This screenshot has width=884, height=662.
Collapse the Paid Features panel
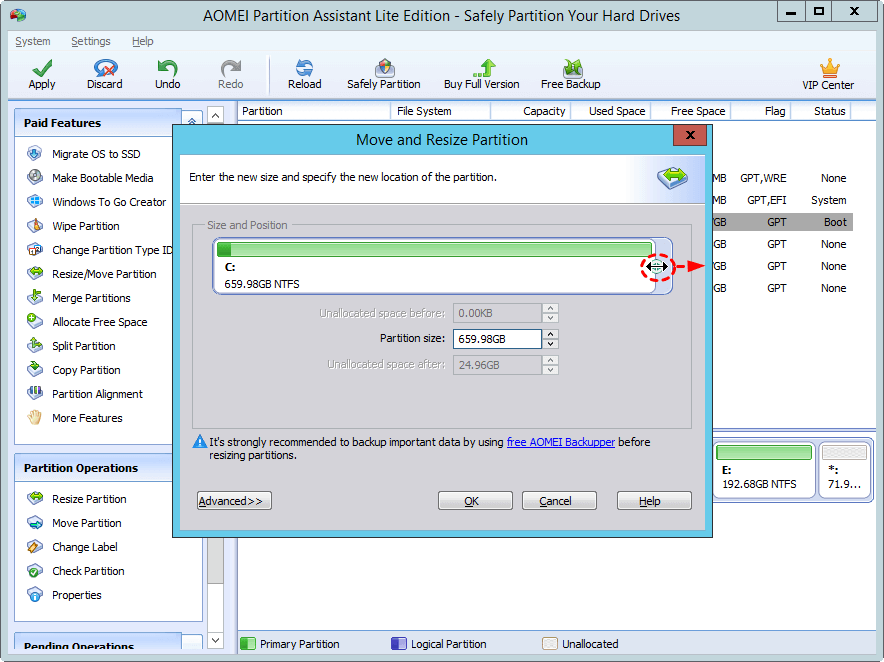[x=192, y=122]
